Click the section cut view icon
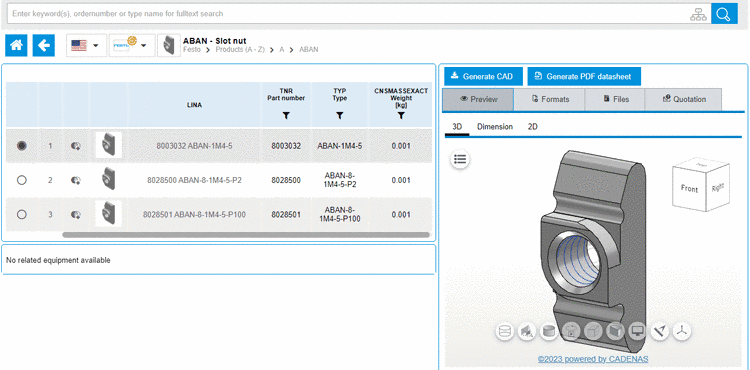750x370 pixels. (x=527, y=331)
